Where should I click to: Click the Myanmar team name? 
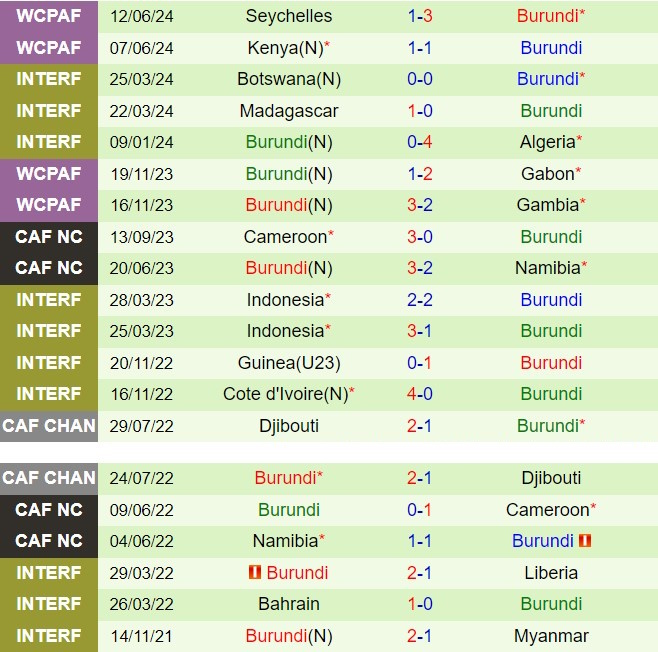point(551,636)
